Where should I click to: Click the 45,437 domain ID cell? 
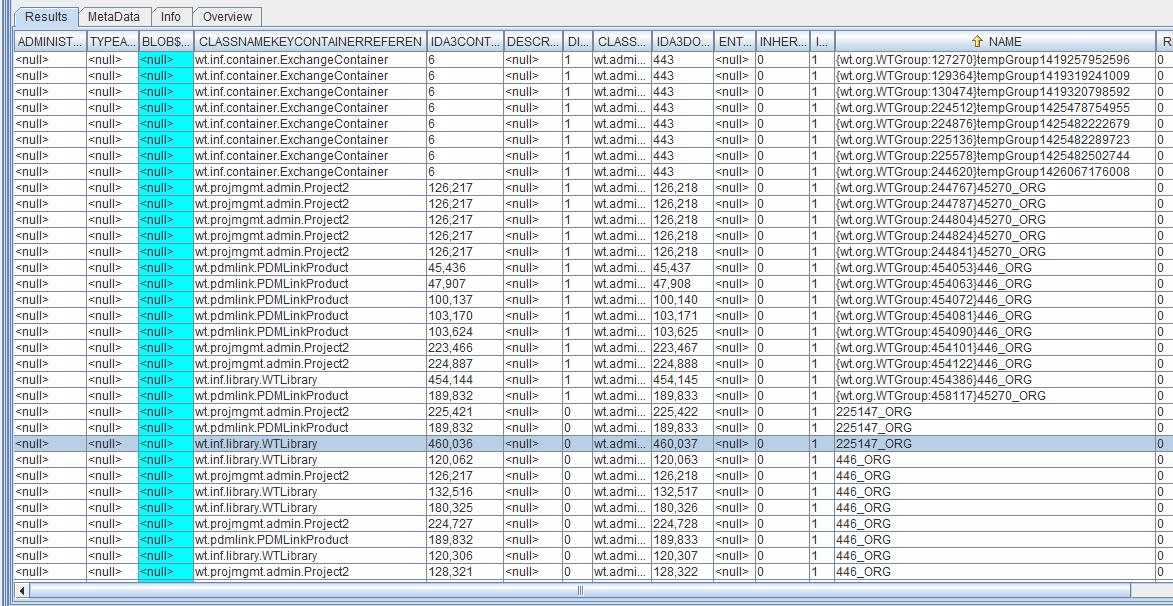(x=682, y=268)
